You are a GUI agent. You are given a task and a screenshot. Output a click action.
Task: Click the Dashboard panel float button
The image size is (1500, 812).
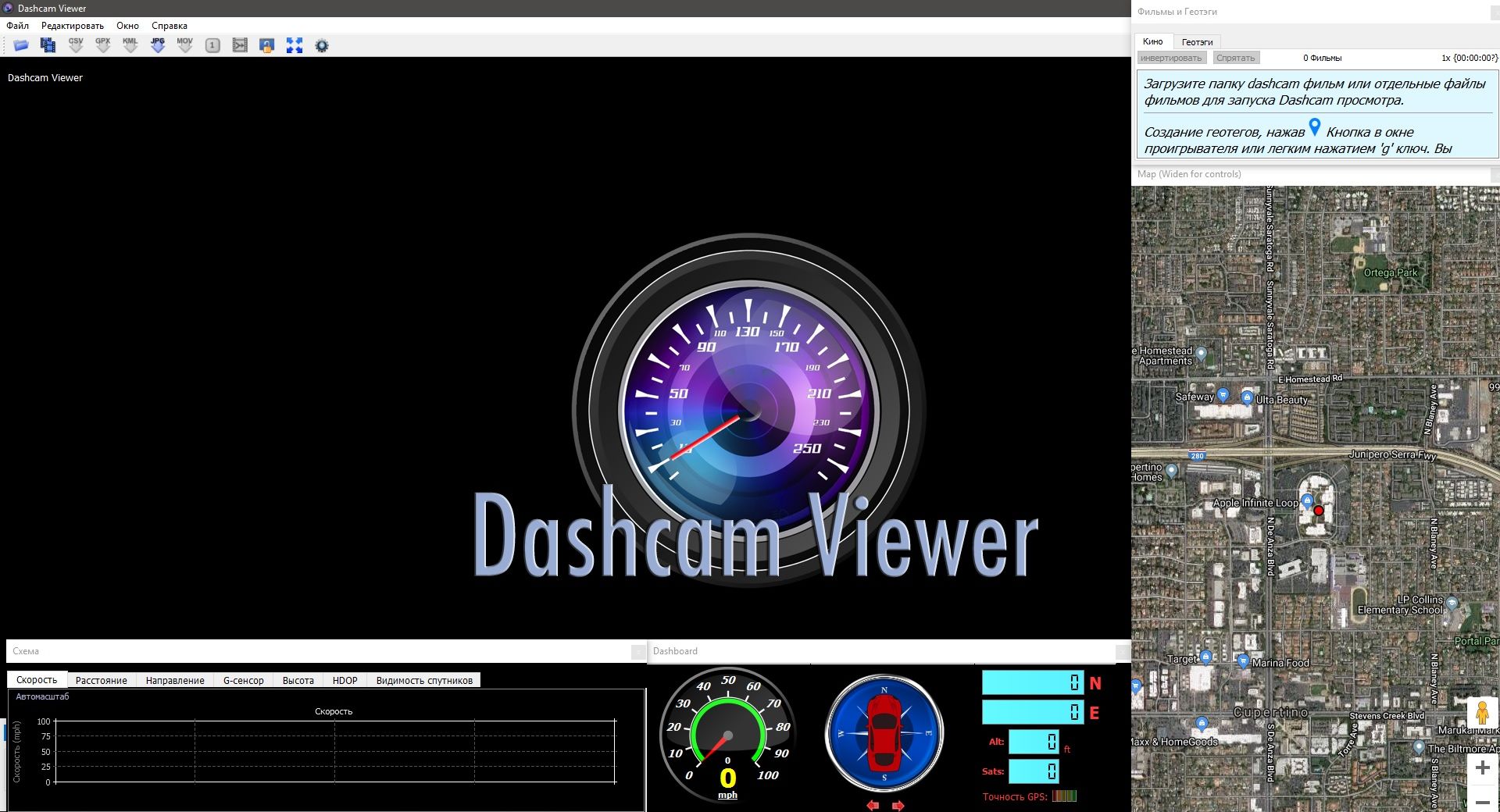(1122, 651)
